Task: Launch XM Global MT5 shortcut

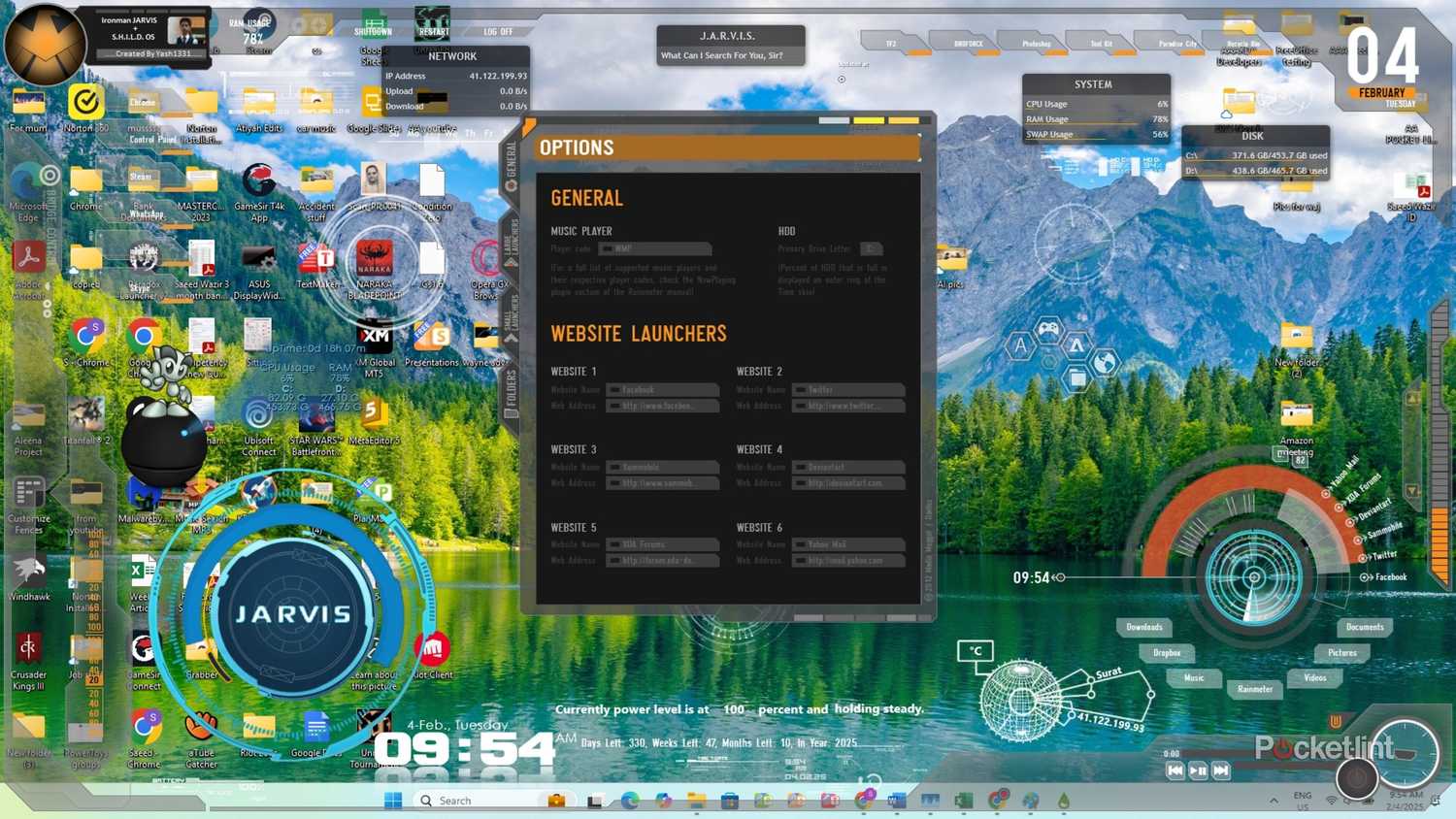Action: (x=375, y=349)
